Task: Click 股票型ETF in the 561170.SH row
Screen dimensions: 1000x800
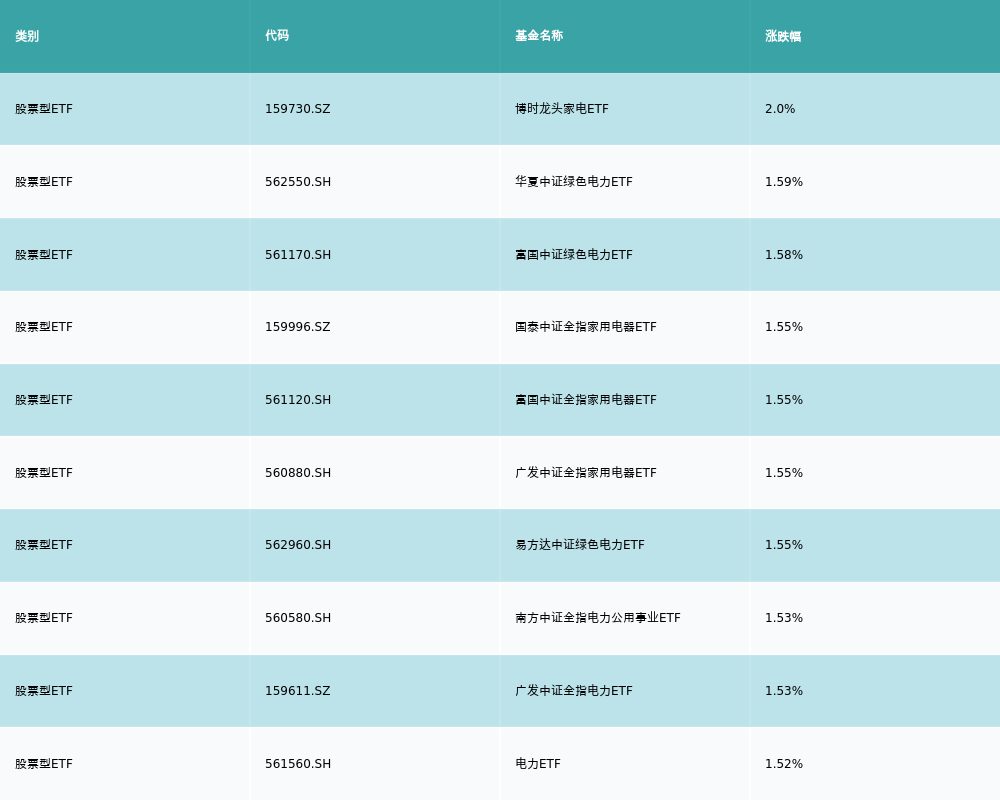Action: click(x=44, y=255)
